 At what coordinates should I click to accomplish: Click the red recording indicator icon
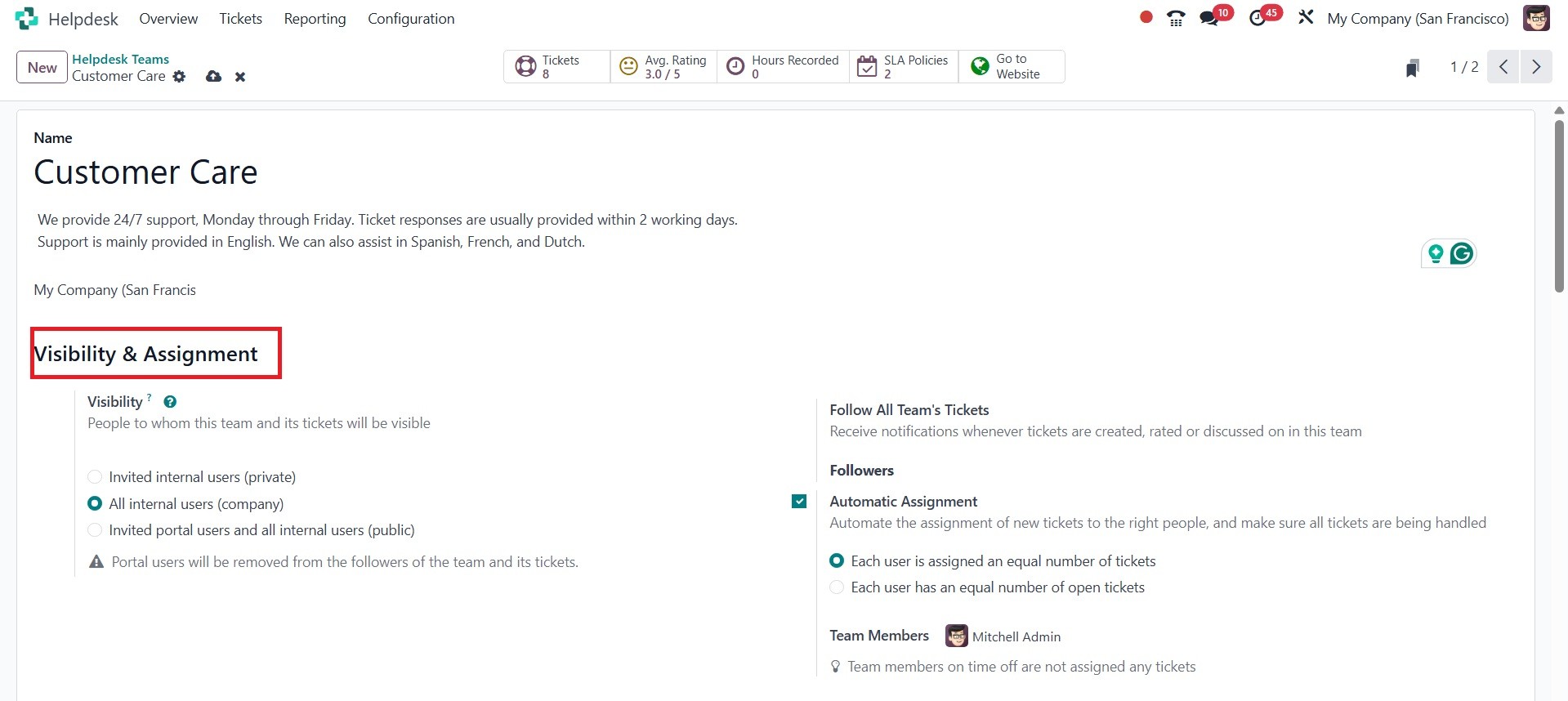[1146, 17]
